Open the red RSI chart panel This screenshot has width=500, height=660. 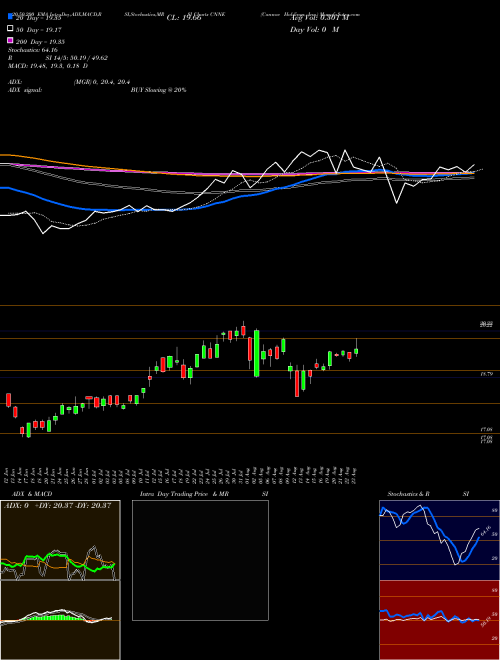pos(439,620)
